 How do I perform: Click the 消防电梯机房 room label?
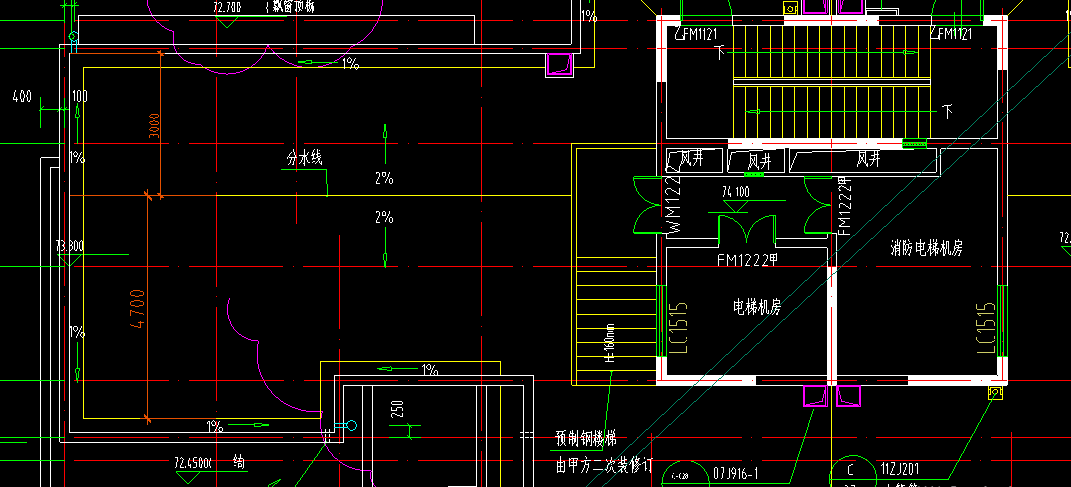tap(927, 248)
